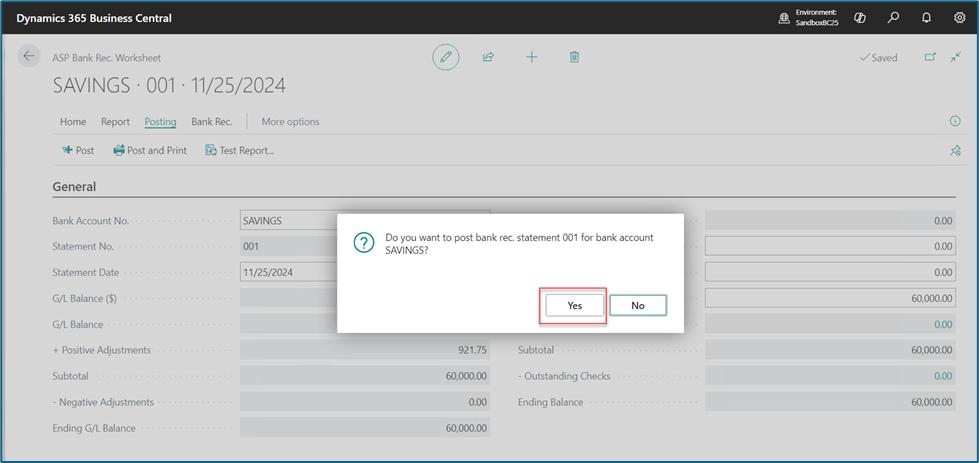
Task: Click the trash delete icon
Action: (x=574, y=57)
